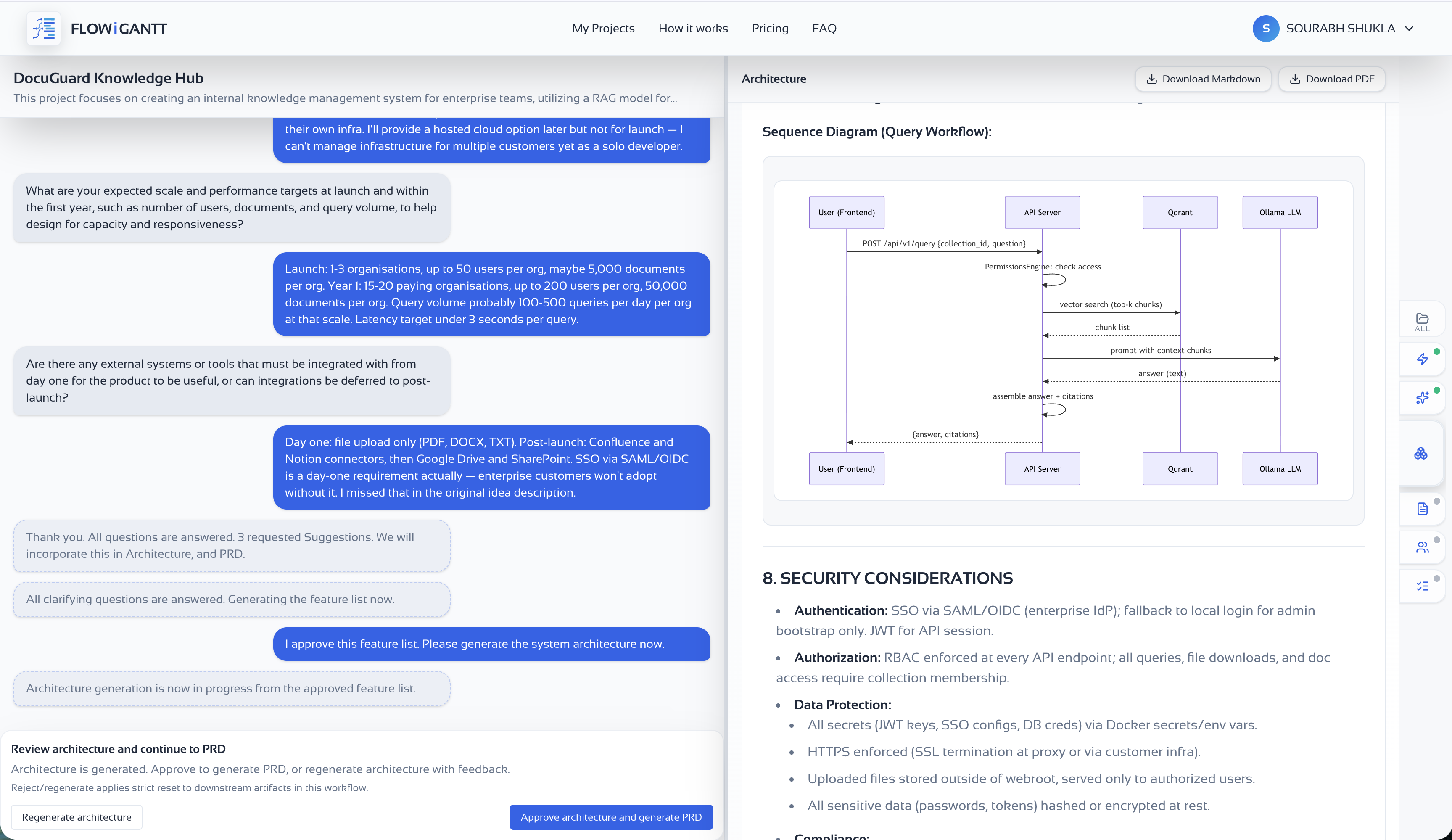The width and height of the screenshot is (1452, 840).
Task: Open the How it works page
Action: pos(693,28)
